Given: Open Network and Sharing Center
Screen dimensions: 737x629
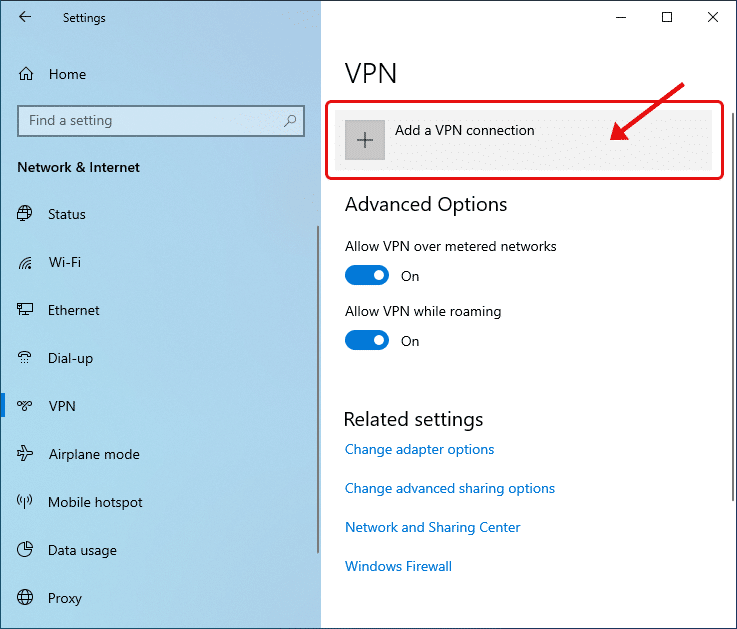Looking at the screenshot, I should click(432, 527).
